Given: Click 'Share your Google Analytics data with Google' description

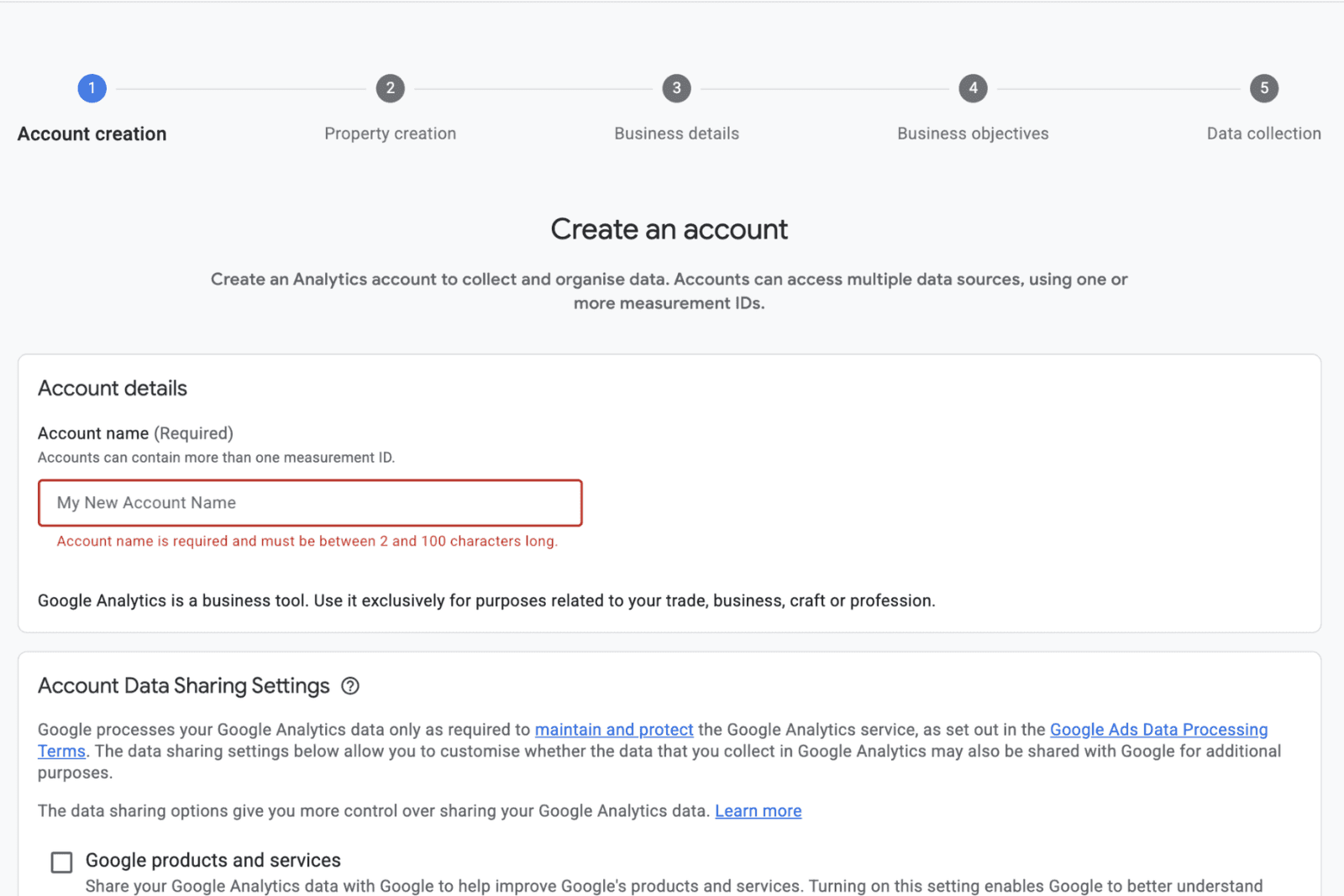Looking at the screenshot, I should click(674, 887).
